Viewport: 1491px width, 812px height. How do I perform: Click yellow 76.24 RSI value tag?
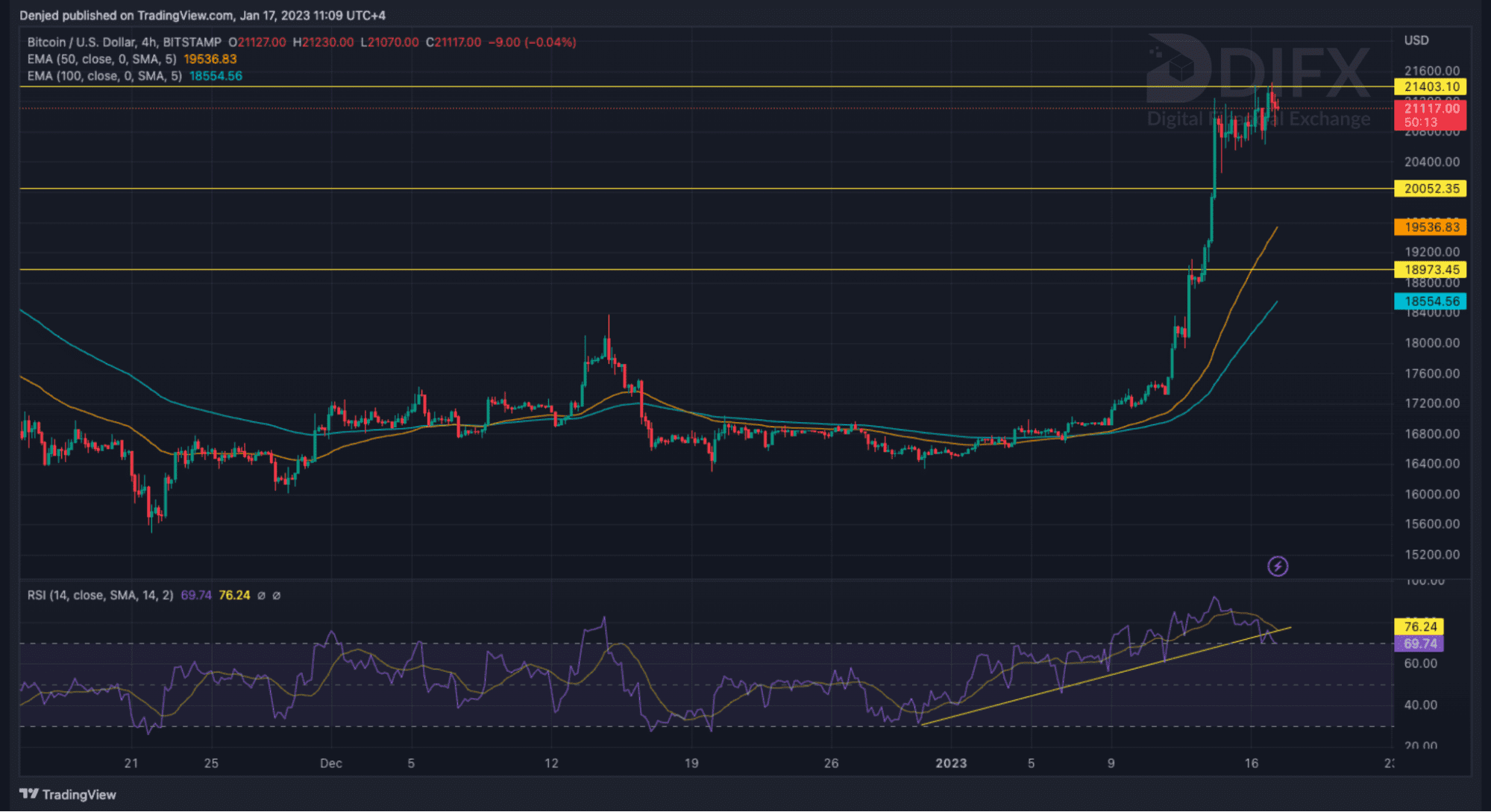(x=1419, y=627)
